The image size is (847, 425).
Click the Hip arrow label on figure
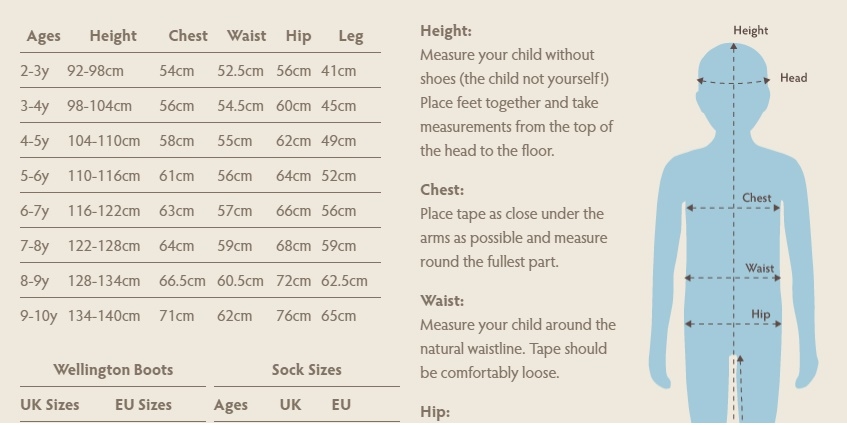click(x=761, y=315)
